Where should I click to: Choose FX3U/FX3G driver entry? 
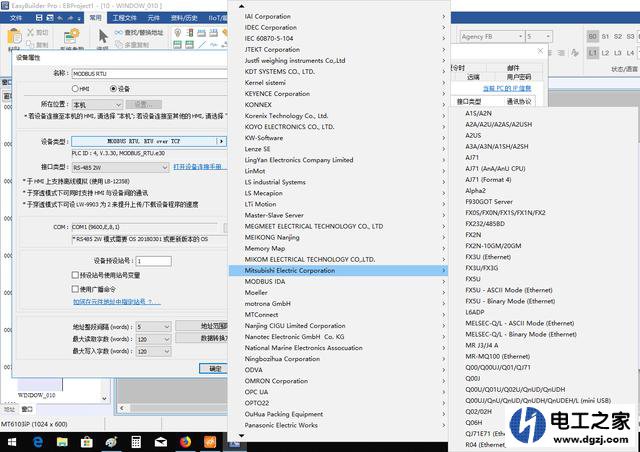click(482, 268)
